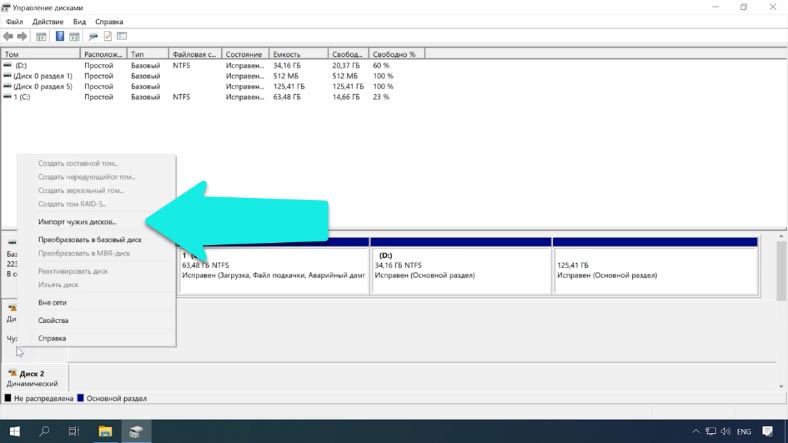This screenshot has height=443, width=788.
Task: Open the network icon in the system tray
Action: pos(711,431)
